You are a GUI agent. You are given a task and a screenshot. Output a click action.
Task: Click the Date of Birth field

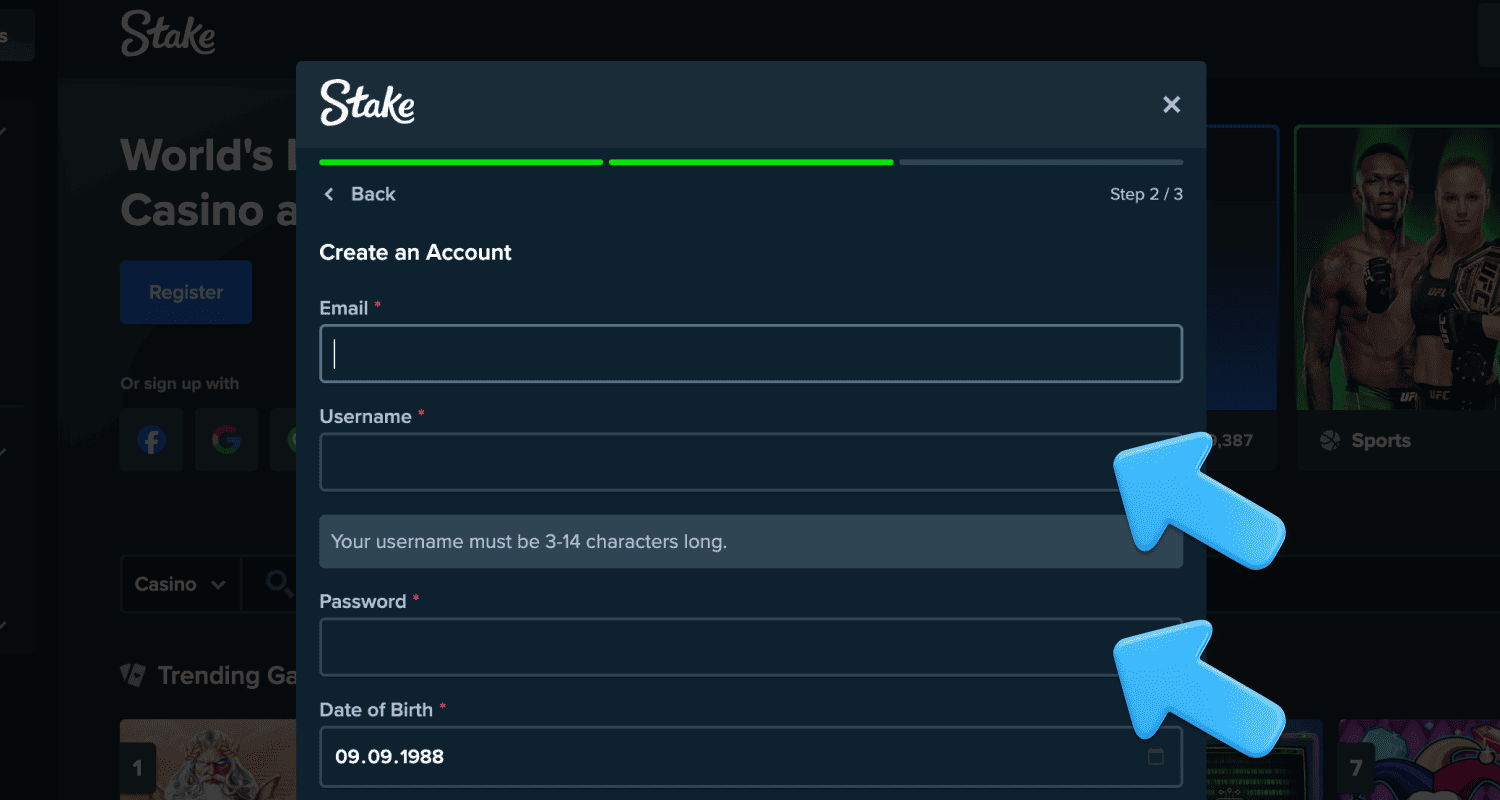[730, 757]
